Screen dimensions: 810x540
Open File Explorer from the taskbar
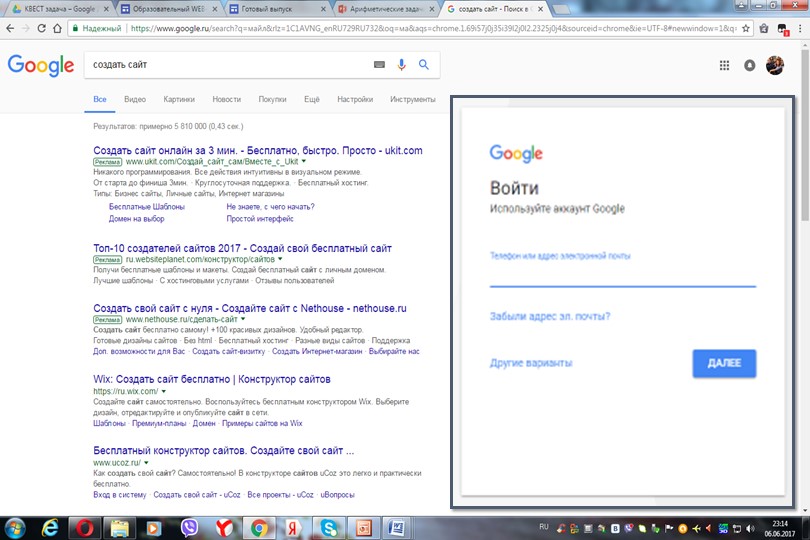[119, 528]
